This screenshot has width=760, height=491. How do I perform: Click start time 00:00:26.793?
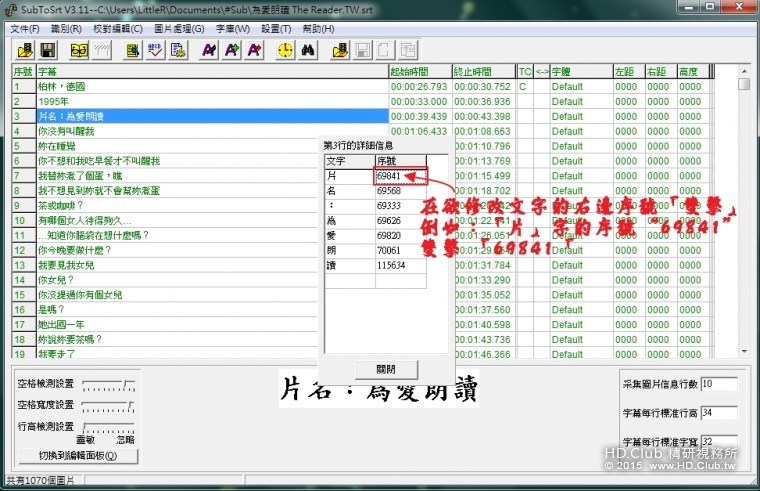[x=419, y=87]
